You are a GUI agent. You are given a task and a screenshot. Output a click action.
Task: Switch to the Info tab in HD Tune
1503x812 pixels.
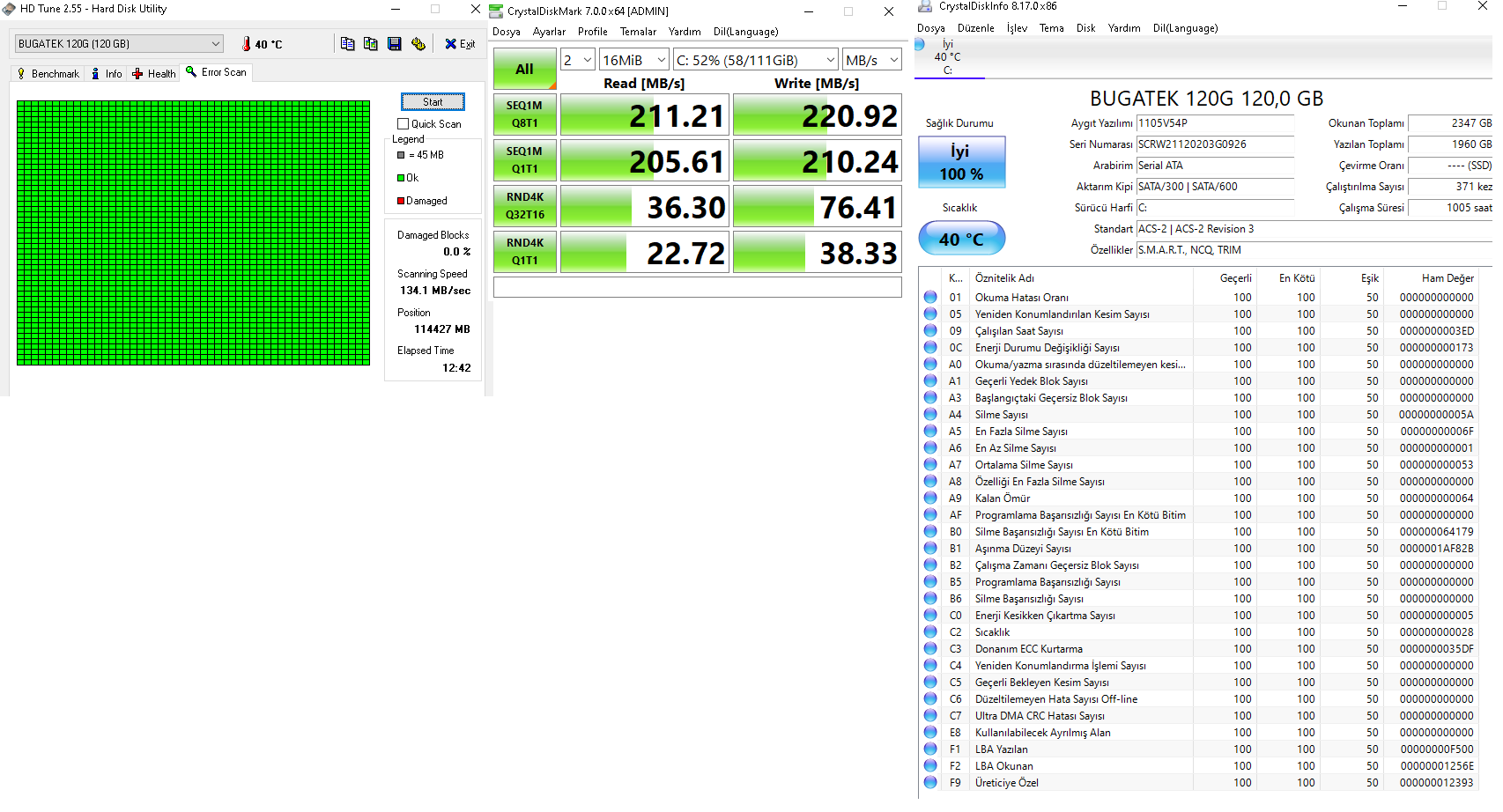point(107,74)
